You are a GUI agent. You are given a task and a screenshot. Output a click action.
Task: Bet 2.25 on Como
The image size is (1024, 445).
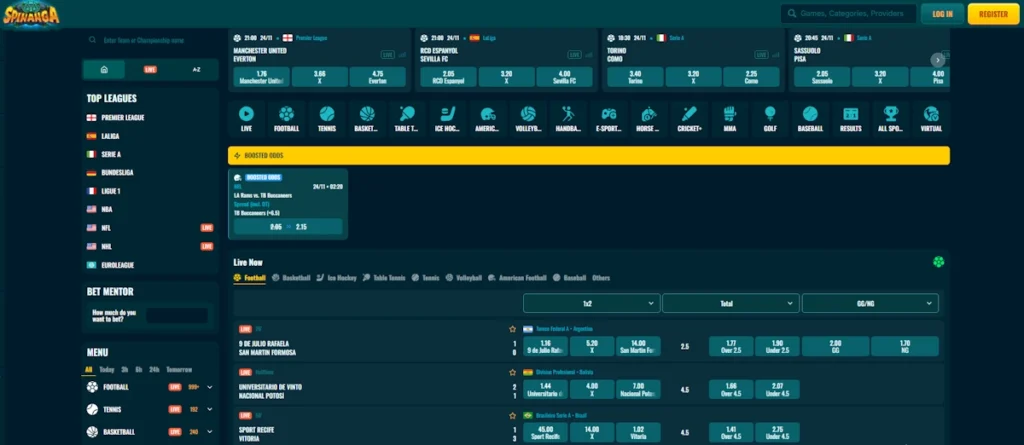tap(751, 77)
